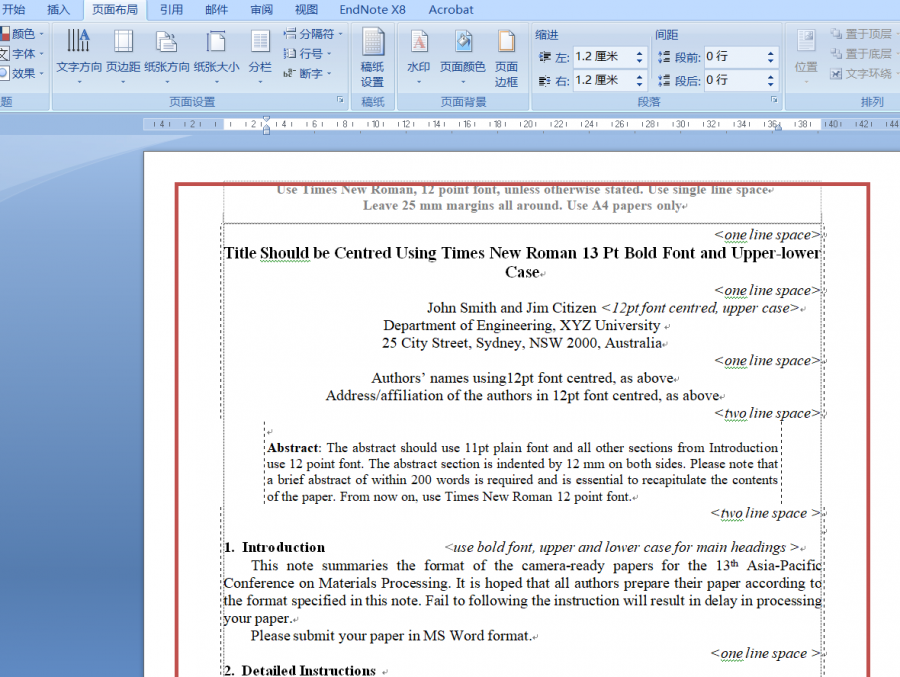Viewport: 900px width, 677px height.
Task: Open the 页面设置 dialog launcher
Action: point(340,101)
